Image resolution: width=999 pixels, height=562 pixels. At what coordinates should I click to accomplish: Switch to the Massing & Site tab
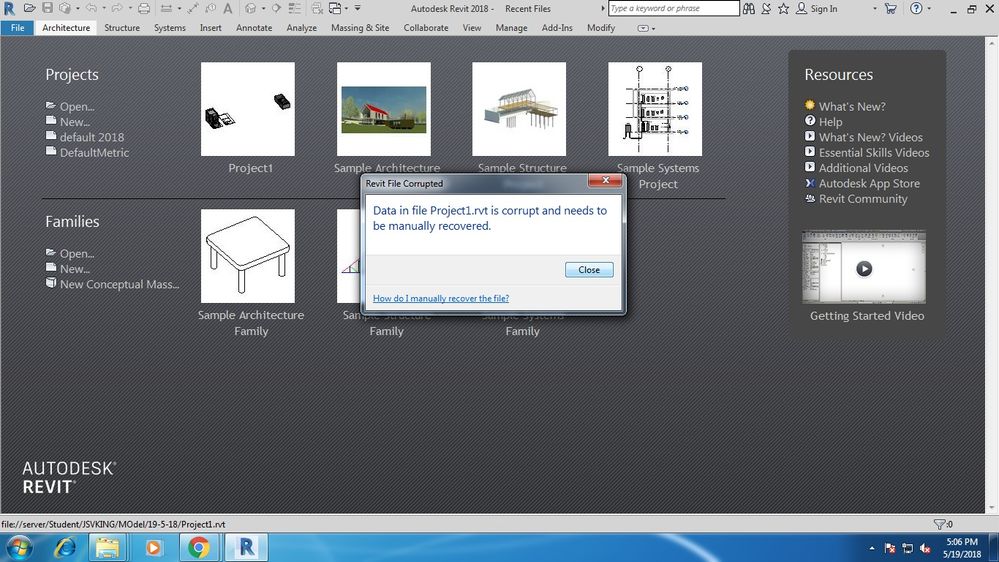coord(360,27)
